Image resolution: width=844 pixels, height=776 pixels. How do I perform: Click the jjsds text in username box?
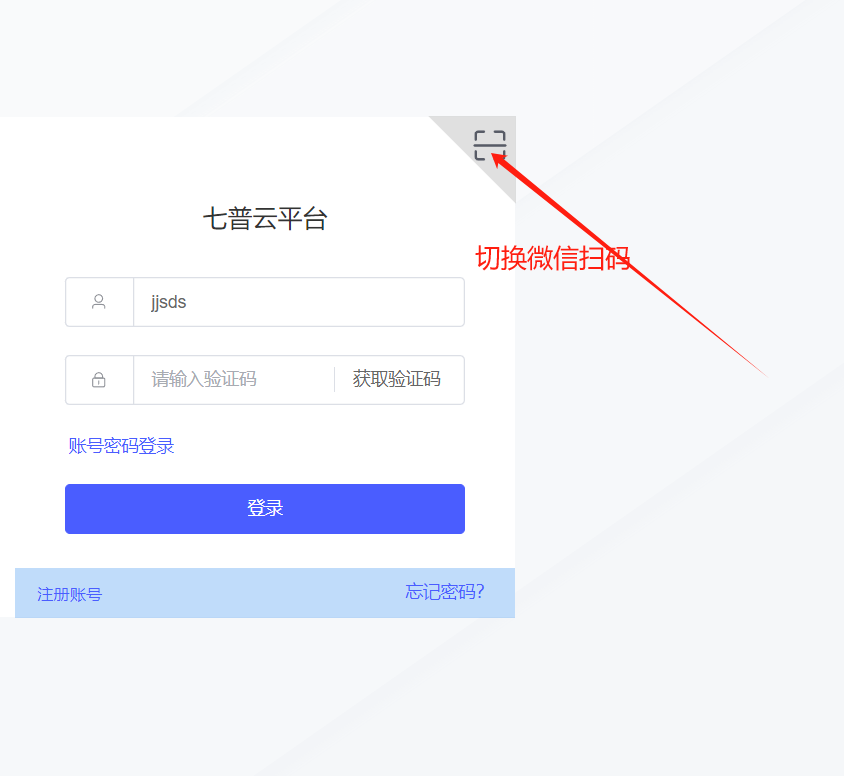pyautogui.click(x=168, y=302)
